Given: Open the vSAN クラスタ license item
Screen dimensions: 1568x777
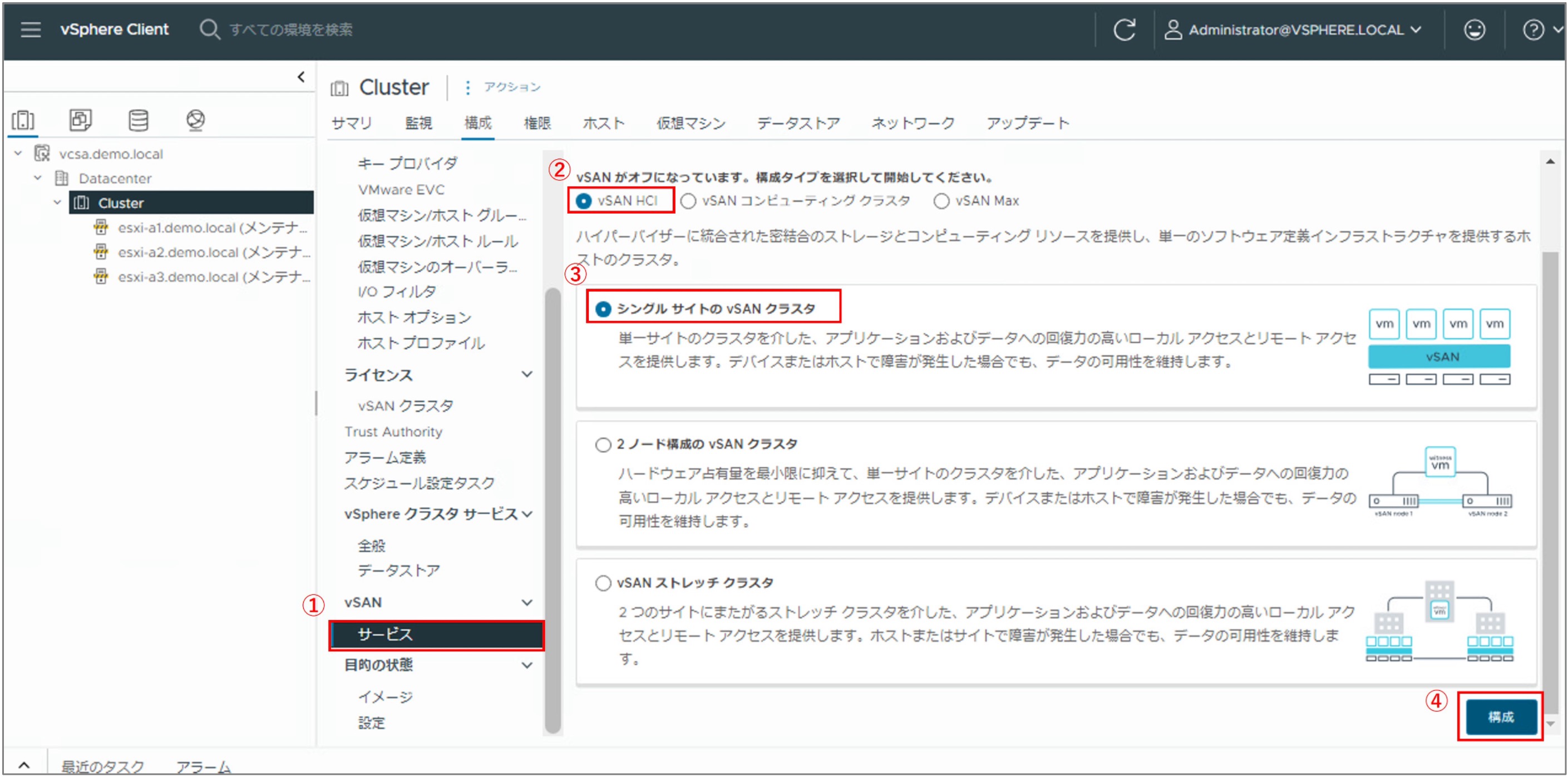Looking at the screenshot, I should (406, 405).
